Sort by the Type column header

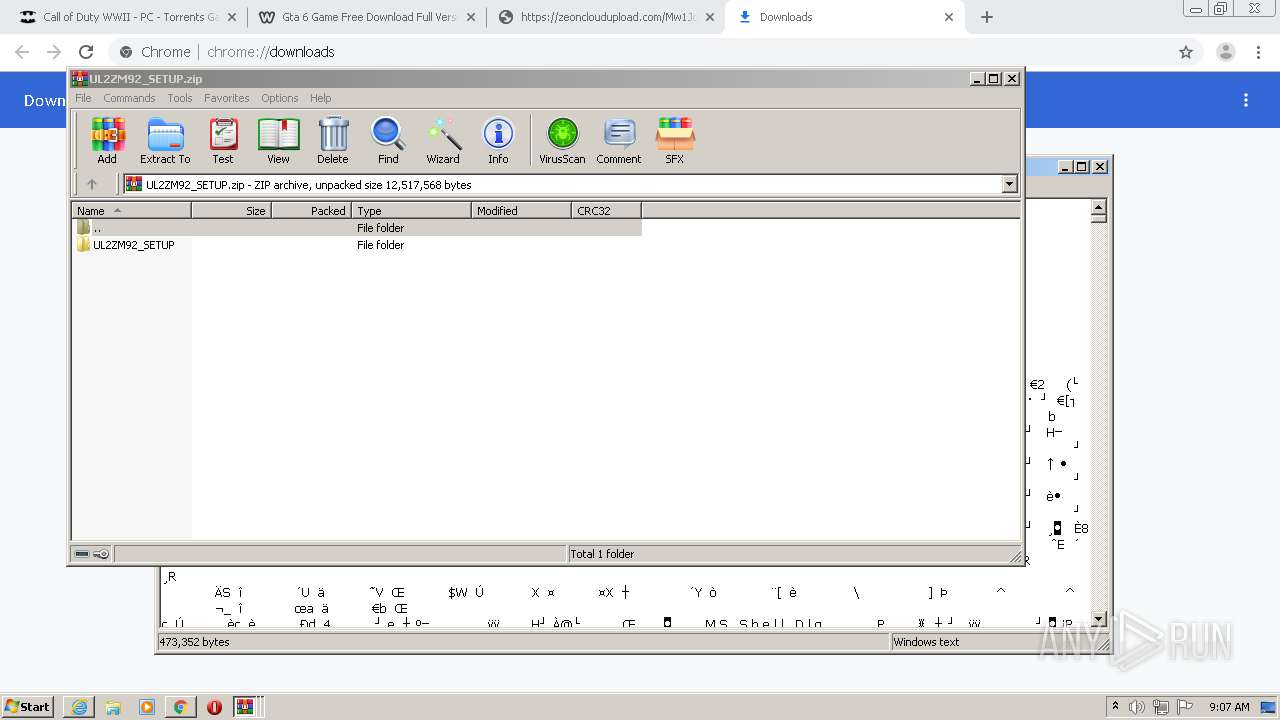(x=411, y=210)
